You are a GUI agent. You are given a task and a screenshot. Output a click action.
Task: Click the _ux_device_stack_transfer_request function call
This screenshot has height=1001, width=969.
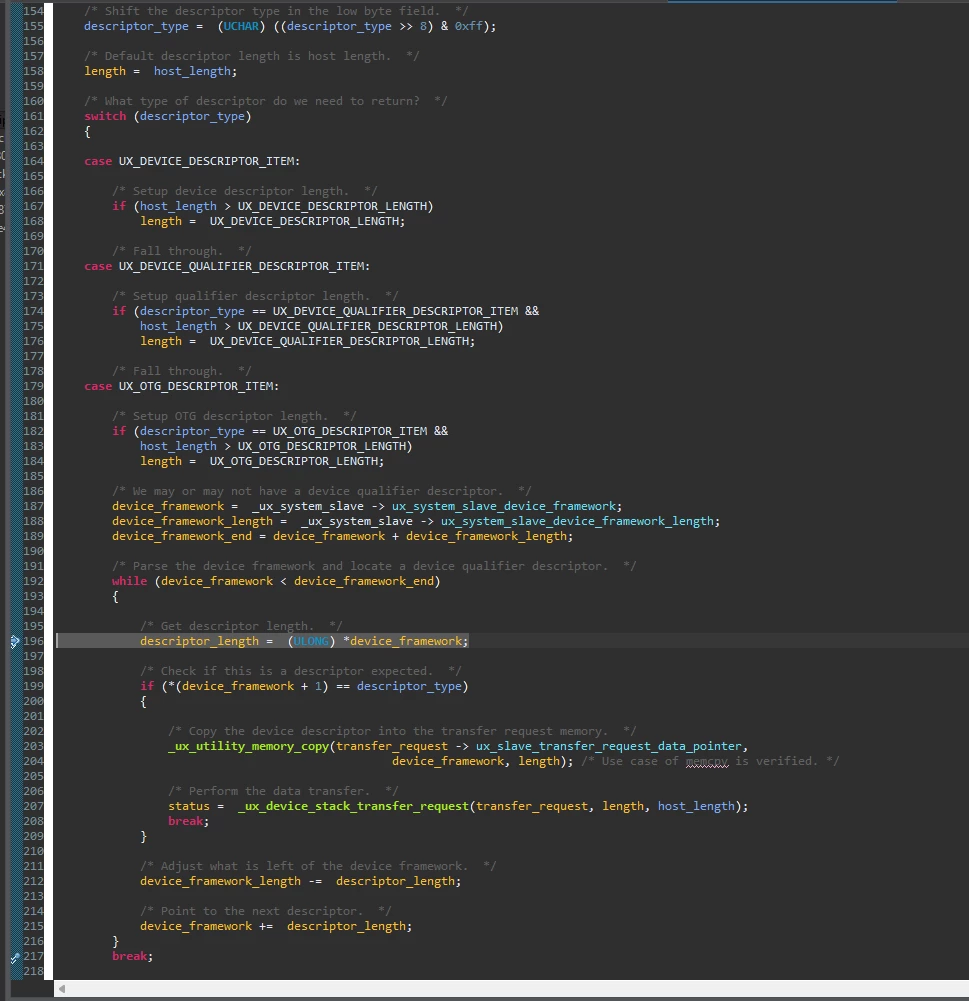coord(353,806)
